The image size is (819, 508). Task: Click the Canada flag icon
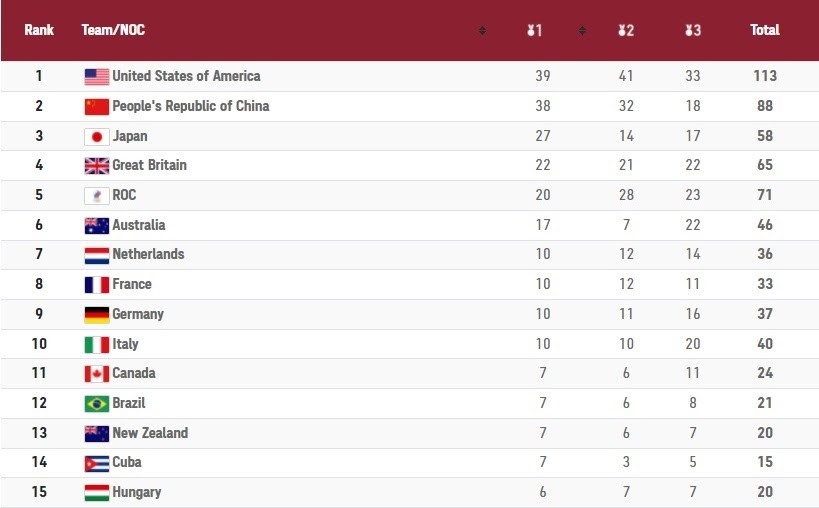(x=96, y=374)
